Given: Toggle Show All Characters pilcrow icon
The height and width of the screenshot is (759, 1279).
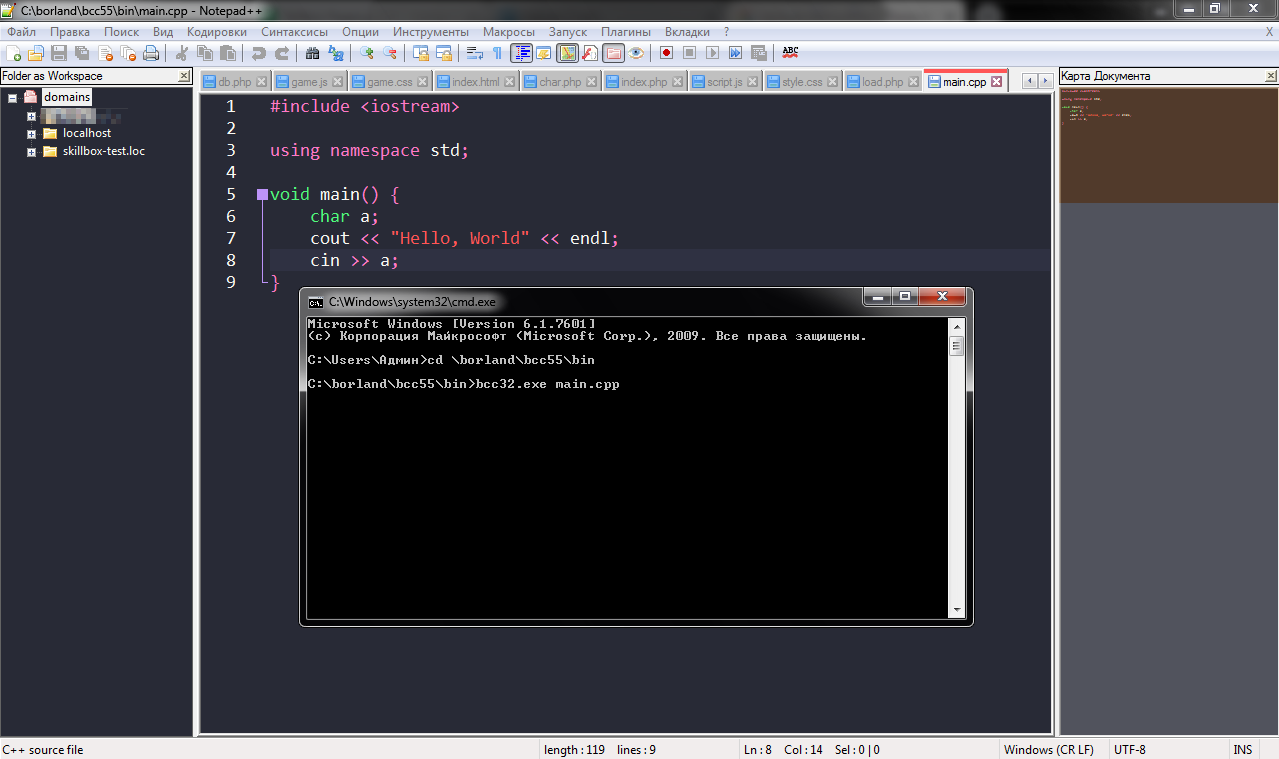Looking at the screenshot, I should click(497, 53).
